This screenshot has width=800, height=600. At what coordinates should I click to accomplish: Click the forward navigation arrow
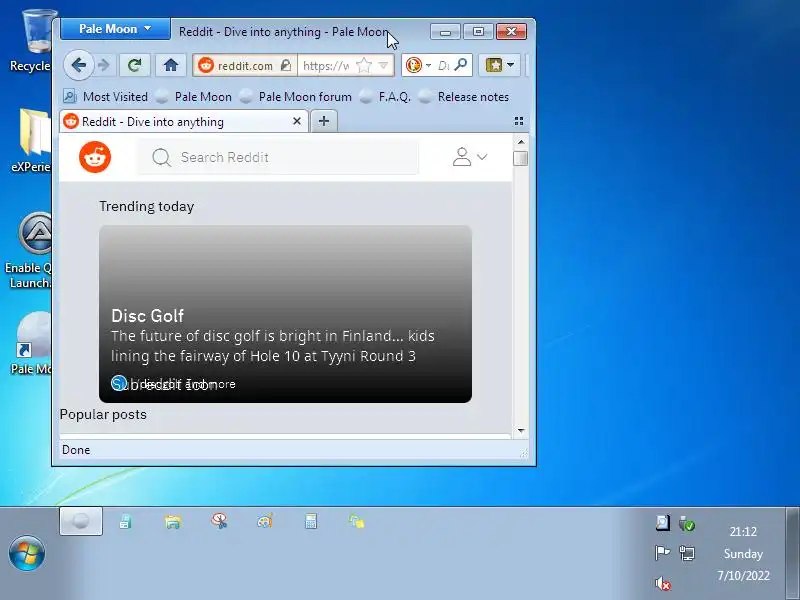coord(104,65)
